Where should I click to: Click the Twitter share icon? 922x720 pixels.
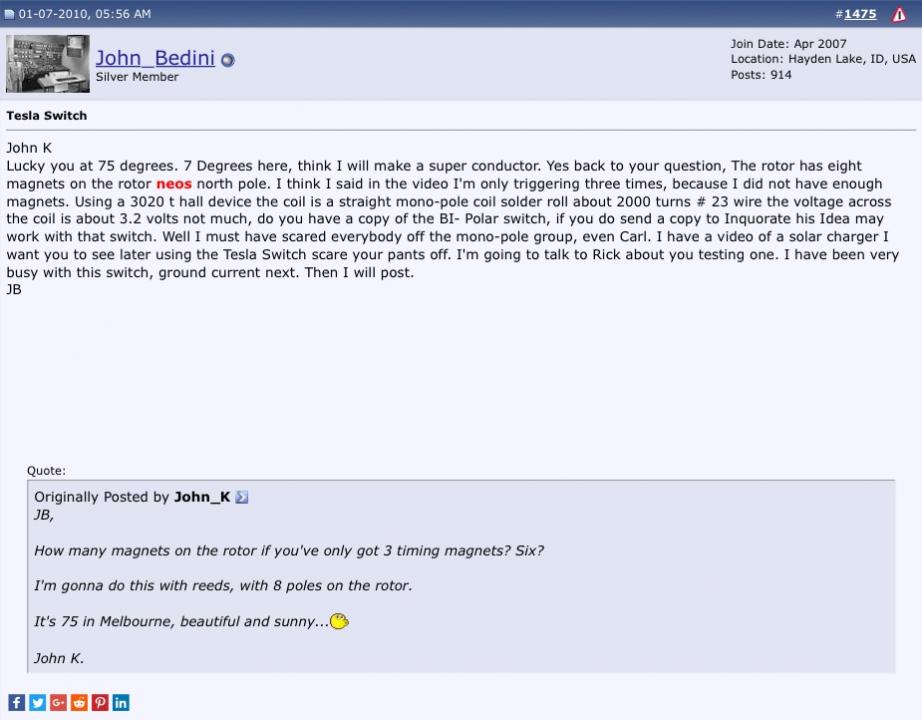pyautogui.click(x=38, y=702)
